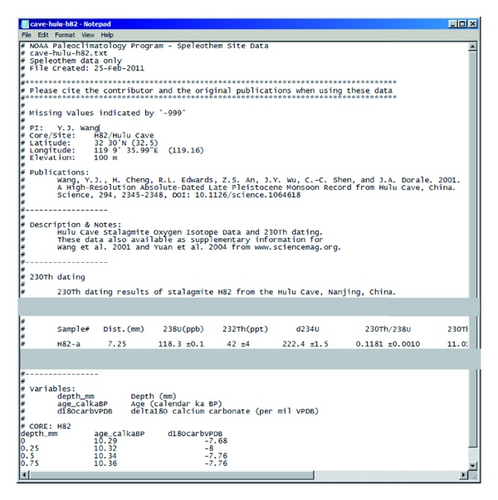Click the window resize grip corner
Image resolution: width=498 pixels, height=500 pixels.
[473, 475]
